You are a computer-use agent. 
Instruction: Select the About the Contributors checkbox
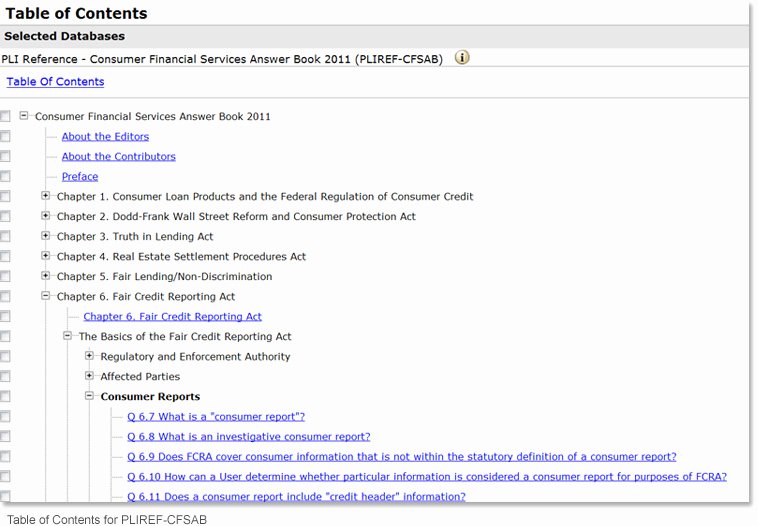coord(5,156)
